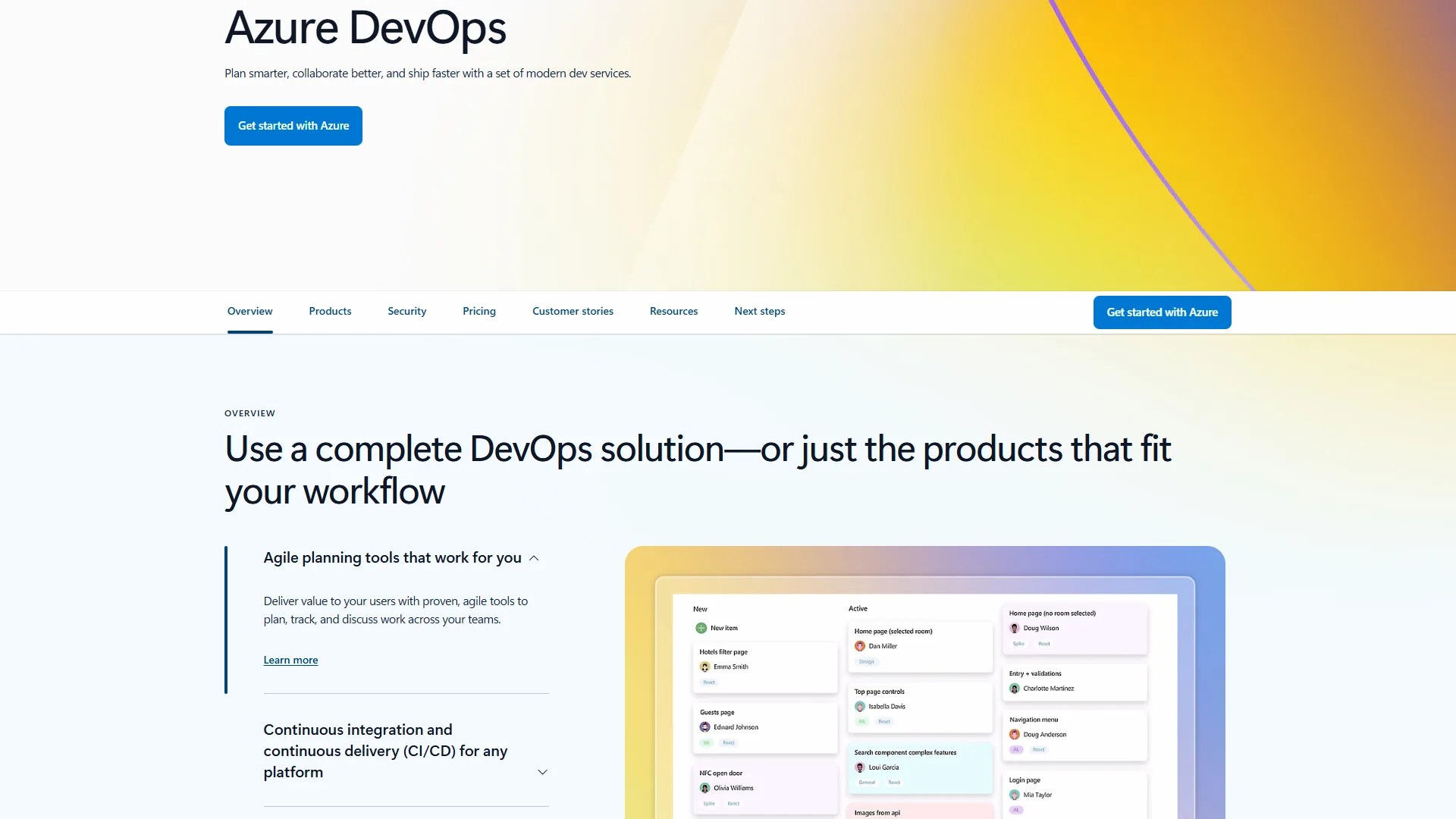Click the Login page card title
Viewport: 1456px width, 819px height.
(x=1025, y=780)
